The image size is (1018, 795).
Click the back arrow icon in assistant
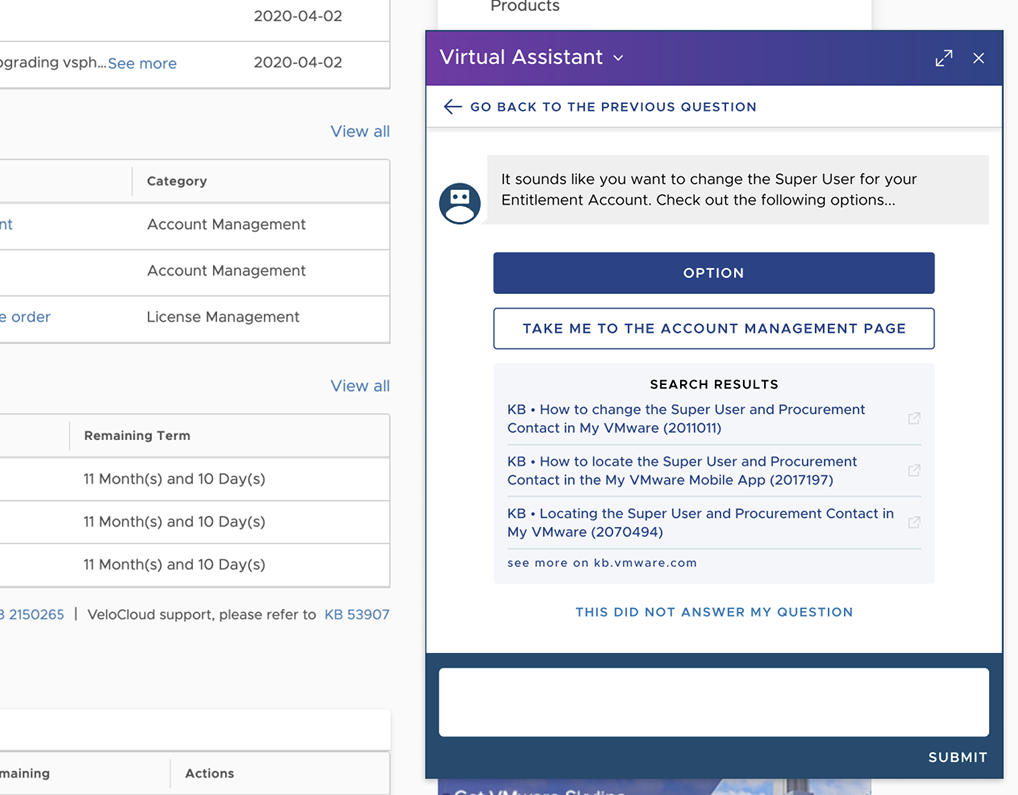coord(453,106)
